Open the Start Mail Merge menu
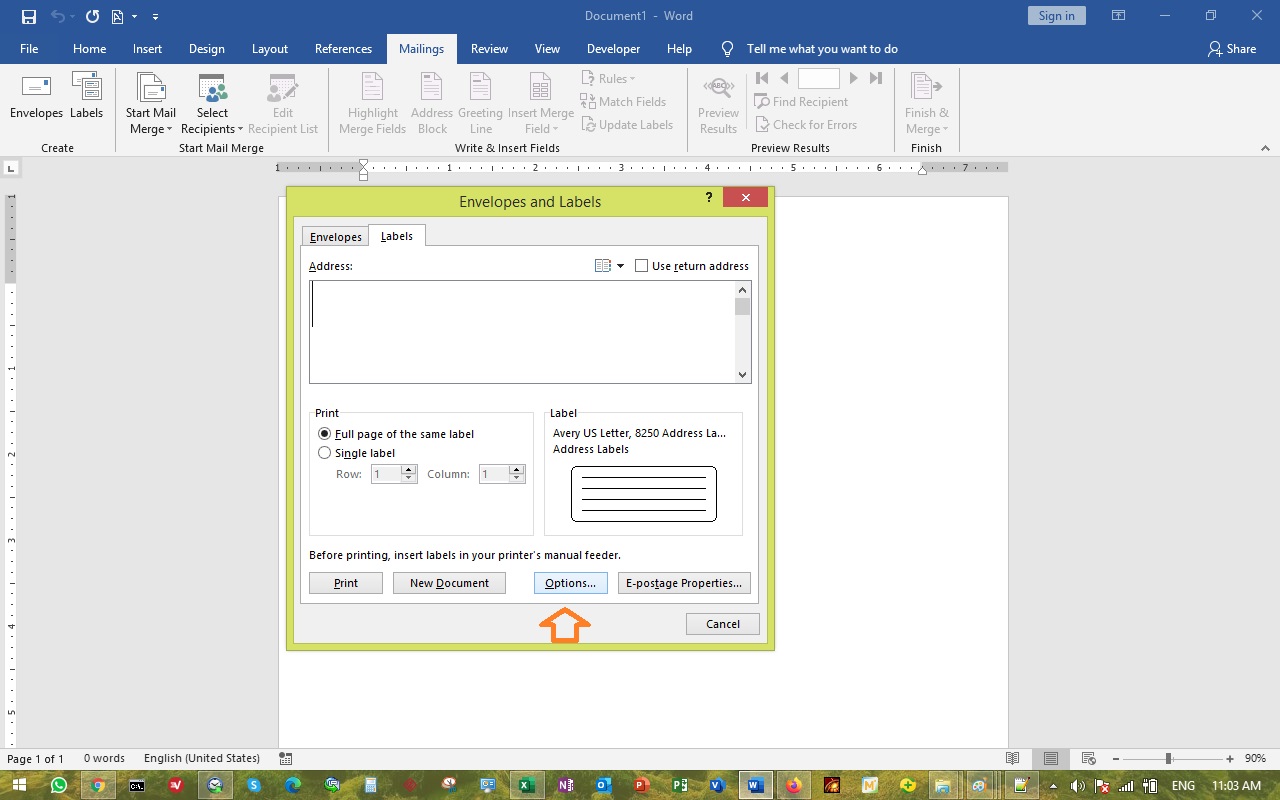1280x800 pixels. 150,104
